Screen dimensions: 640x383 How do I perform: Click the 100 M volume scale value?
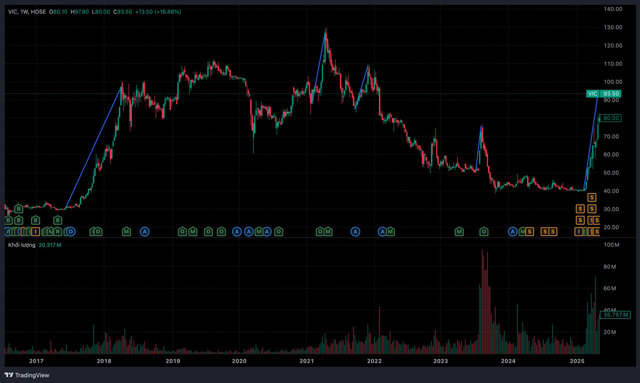click(611, 245)
